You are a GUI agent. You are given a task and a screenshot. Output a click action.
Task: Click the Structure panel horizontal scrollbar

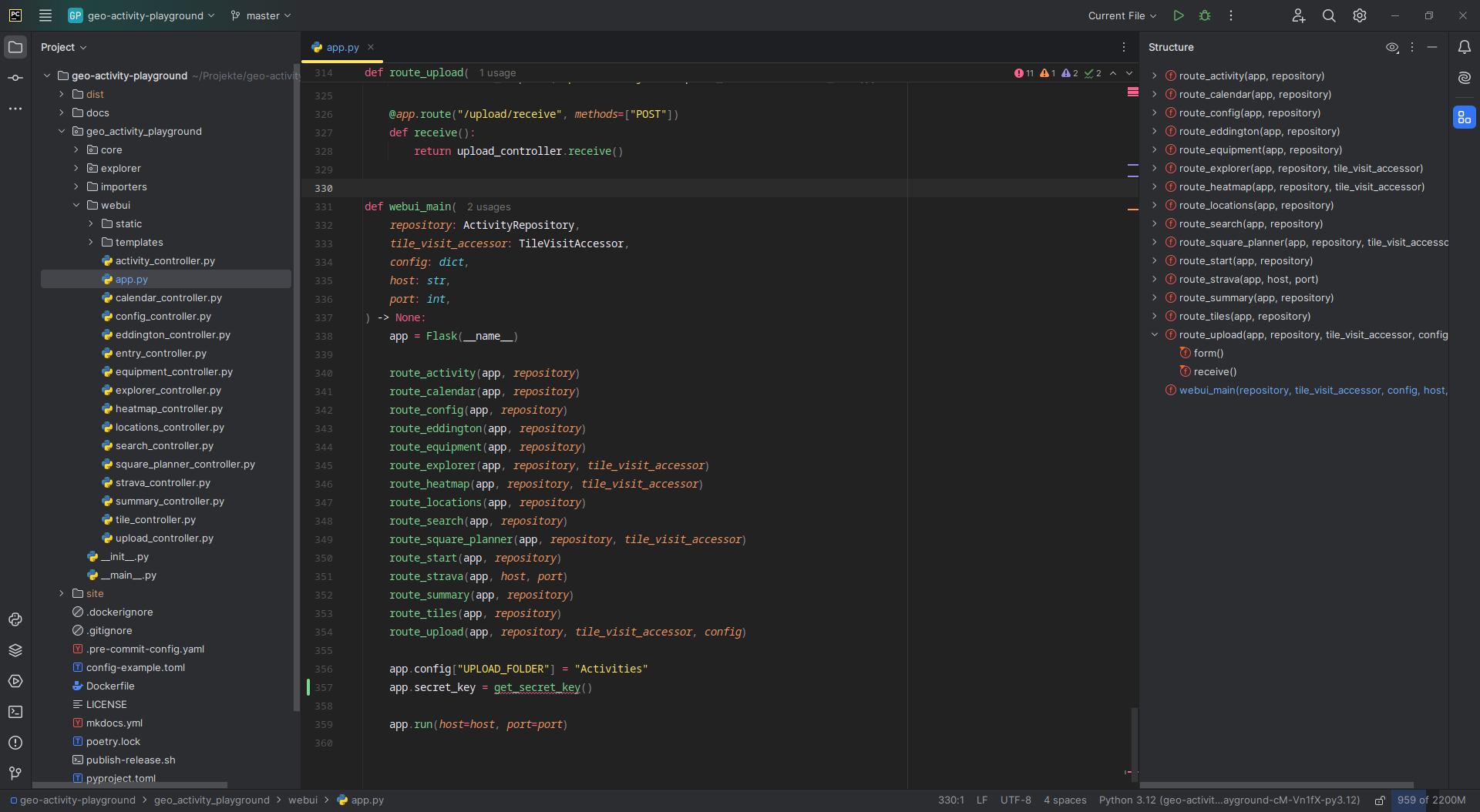tap(1276, 785)
